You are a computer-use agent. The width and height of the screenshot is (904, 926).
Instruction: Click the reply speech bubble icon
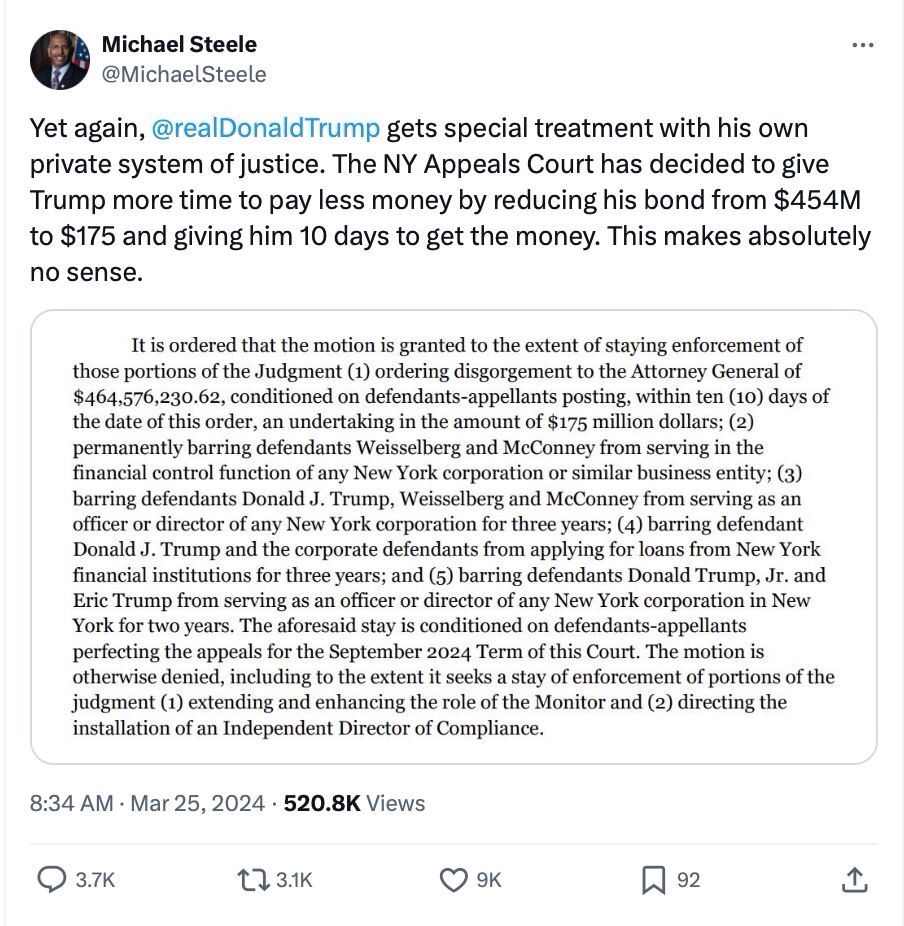pos(51,880)
